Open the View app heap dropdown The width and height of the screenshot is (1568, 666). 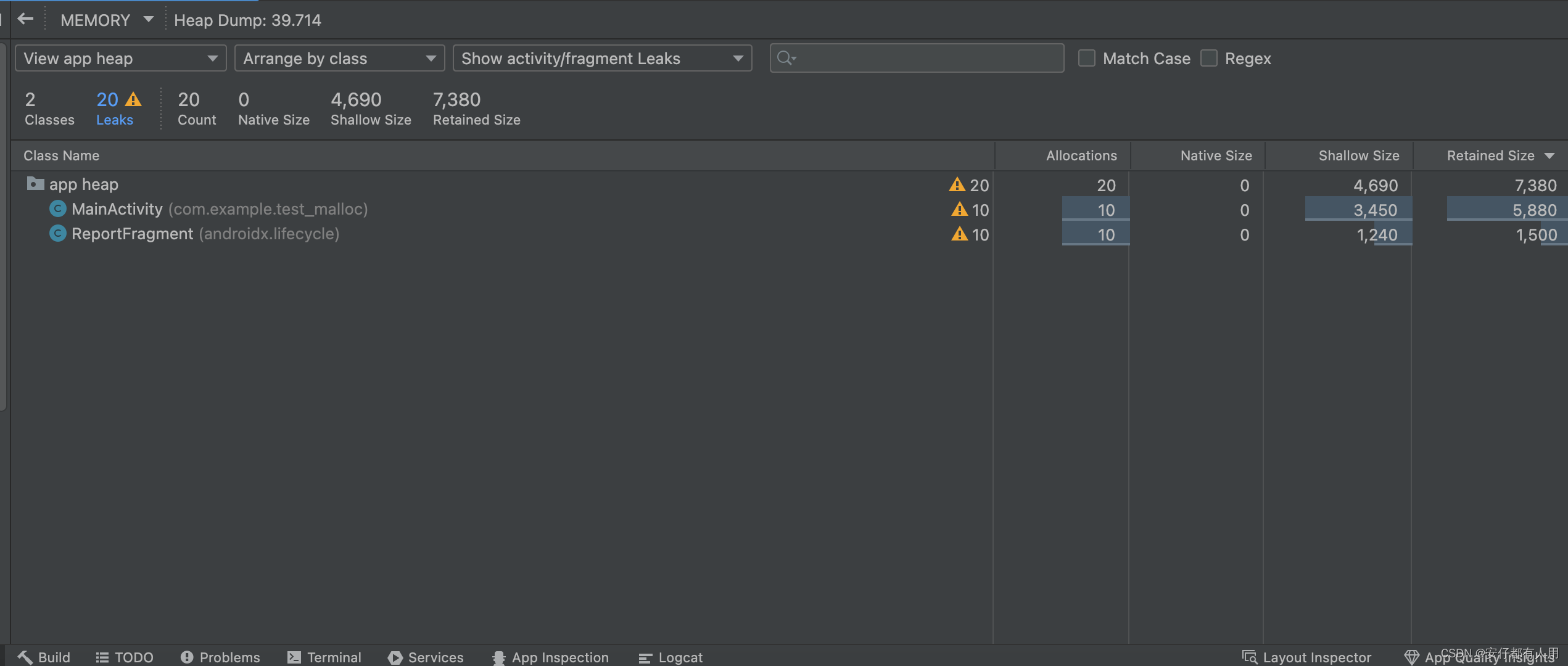click(117, 57)
